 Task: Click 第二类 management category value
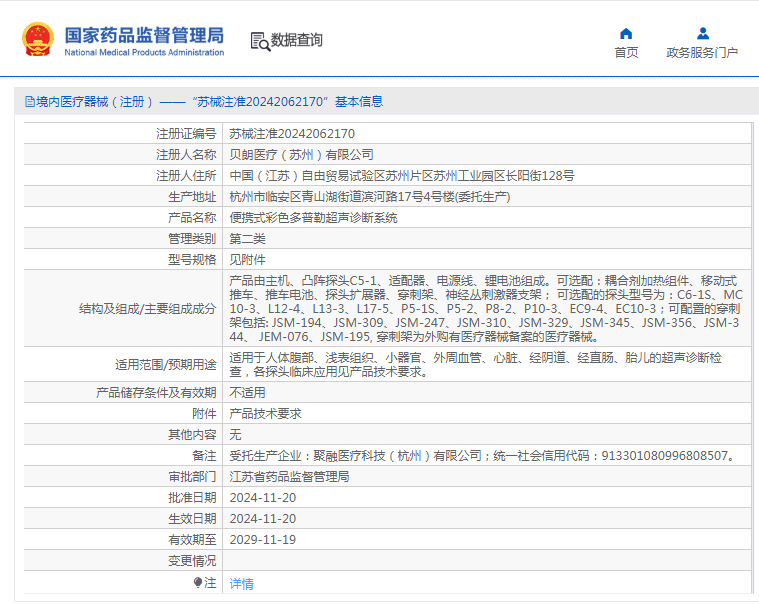point(247,239)
